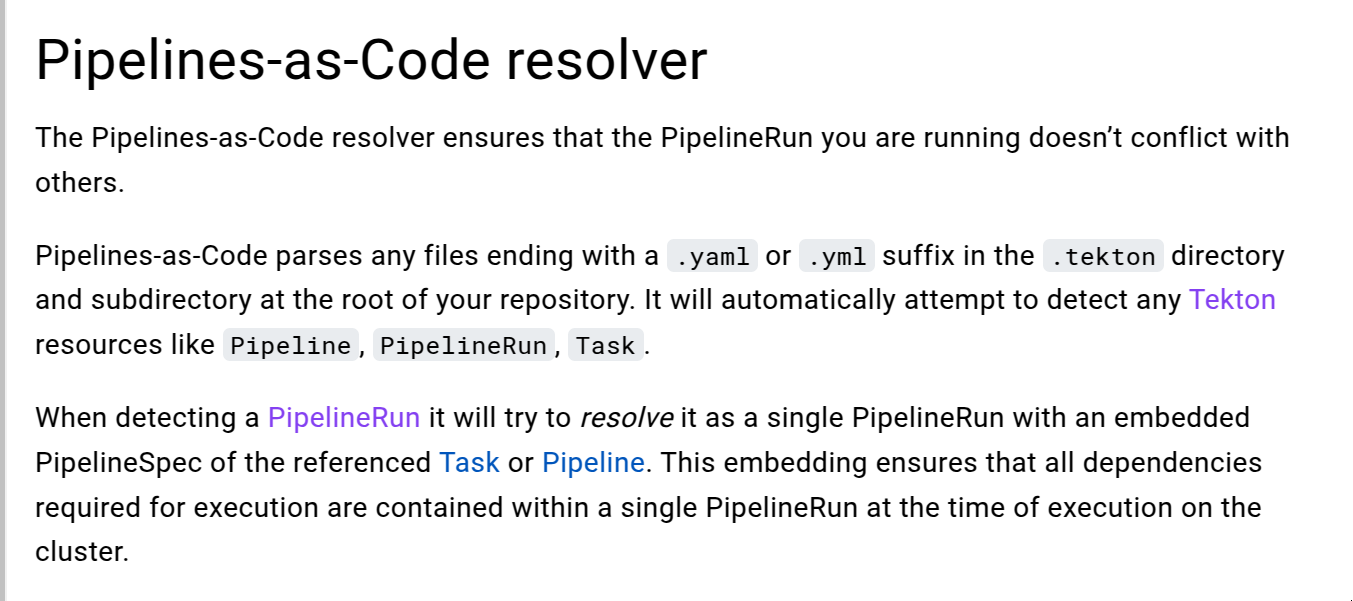The width and height of the screenshot is (1353, 601).
Task: Click the "PipelineRun" inline code snippet
Action: tap(464, 346)
